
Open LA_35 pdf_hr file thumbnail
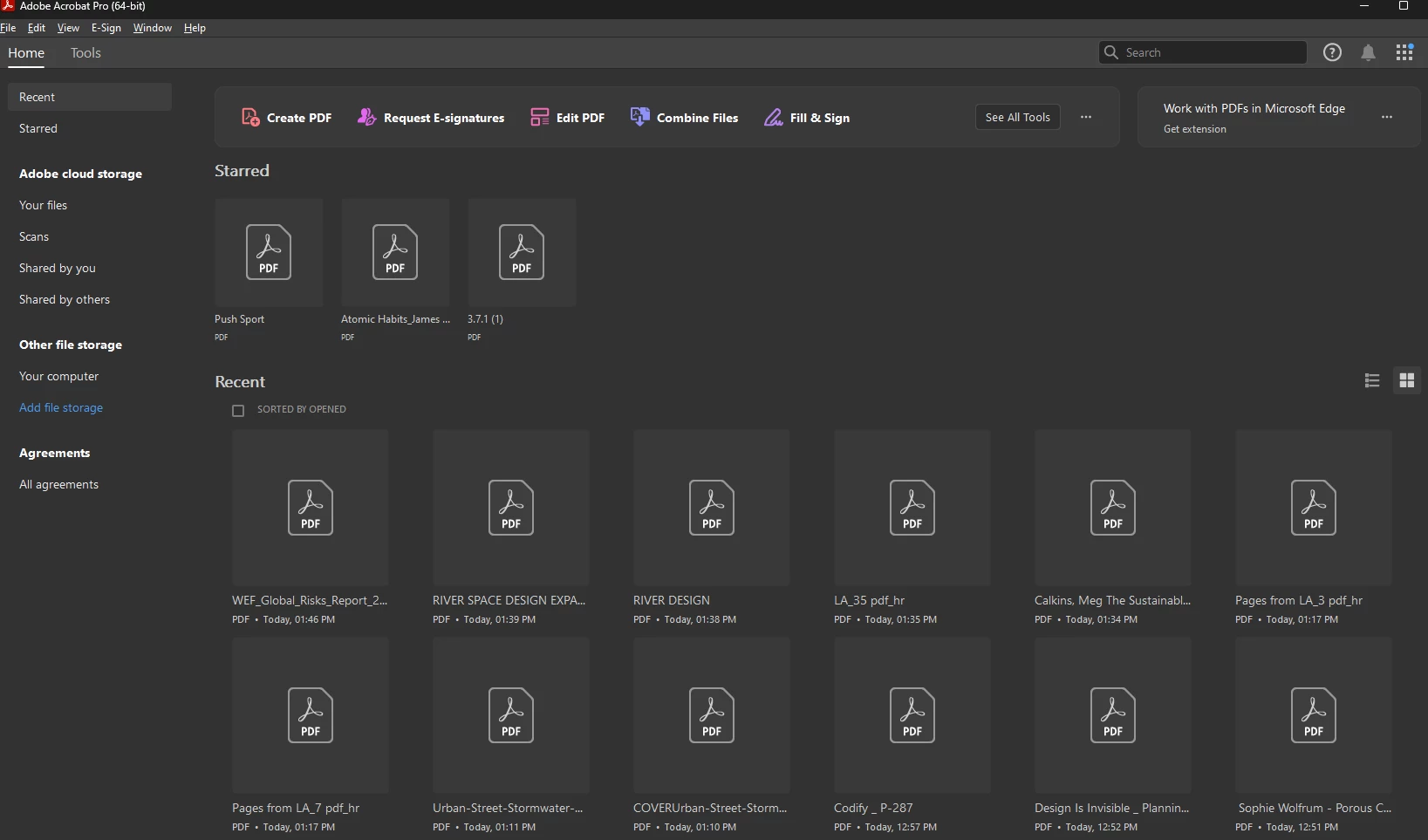click(x=912, y=508)
